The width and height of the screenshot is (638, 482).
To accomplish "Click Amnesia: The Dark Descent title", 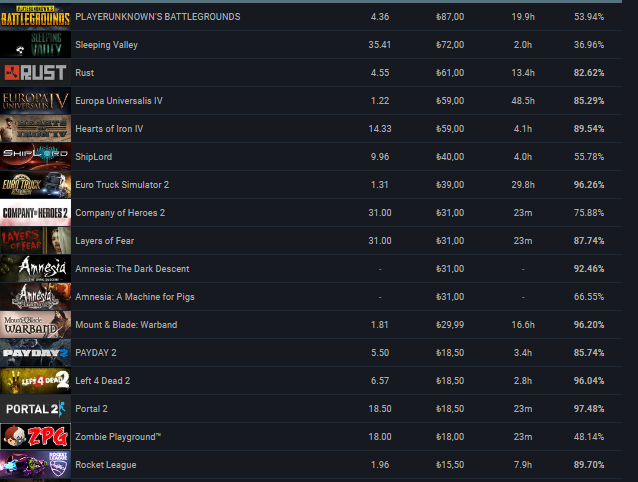I will (132, 269).
